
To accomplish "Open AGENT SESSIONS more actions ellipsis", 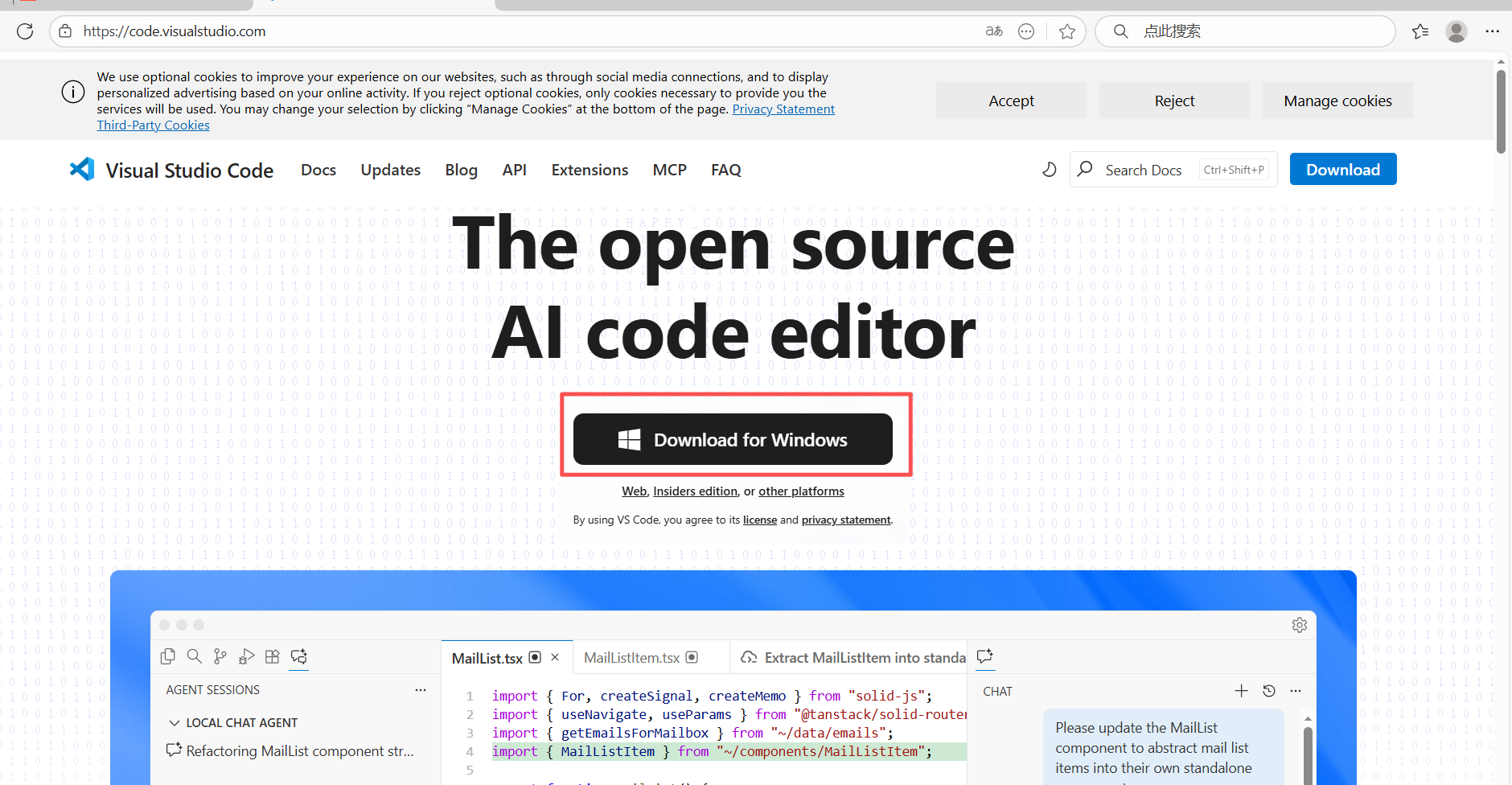I will tap(421, 690).
